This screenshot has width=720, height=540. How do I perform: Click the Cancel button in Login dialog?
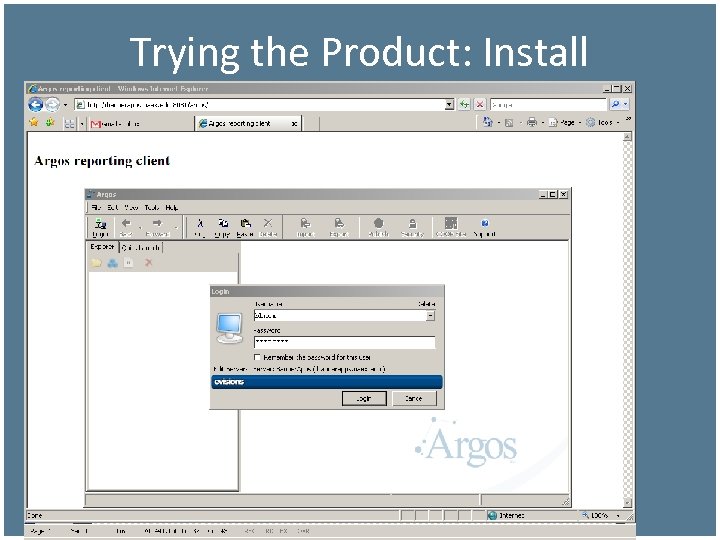414,398
